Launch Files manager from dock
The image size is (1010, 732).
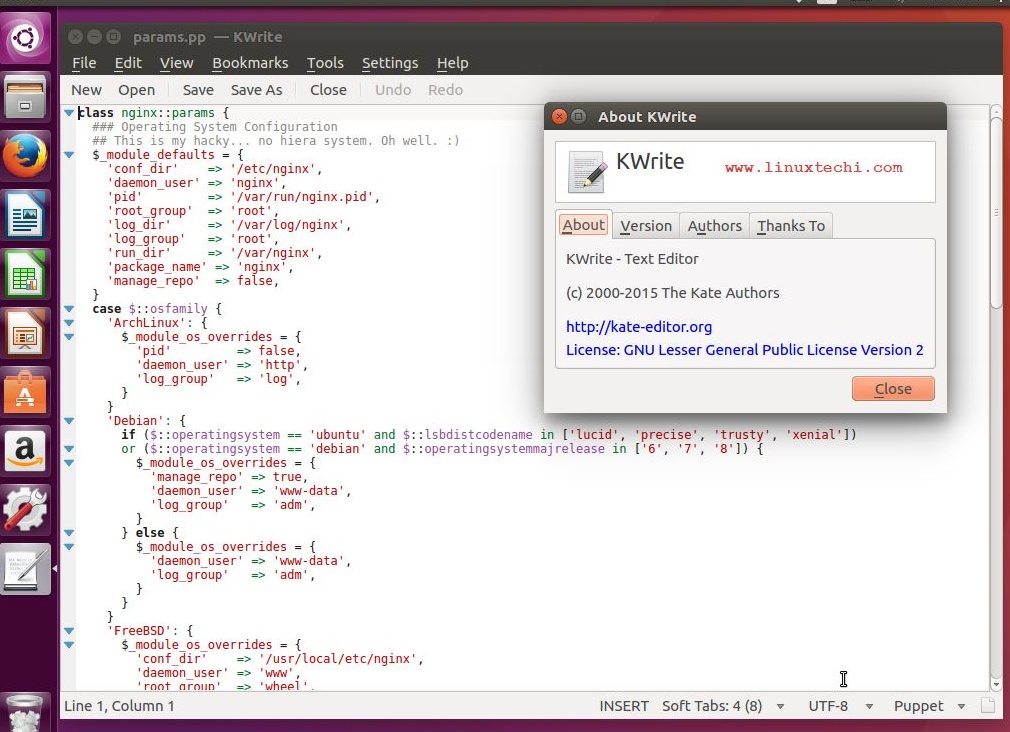point(24,98)
